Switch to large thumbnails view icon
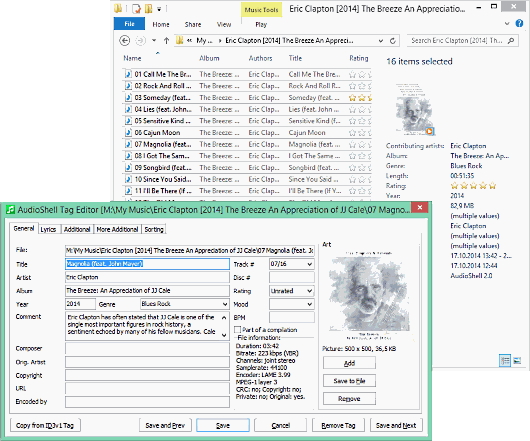 pyautogui.click(x=517, y=361)
